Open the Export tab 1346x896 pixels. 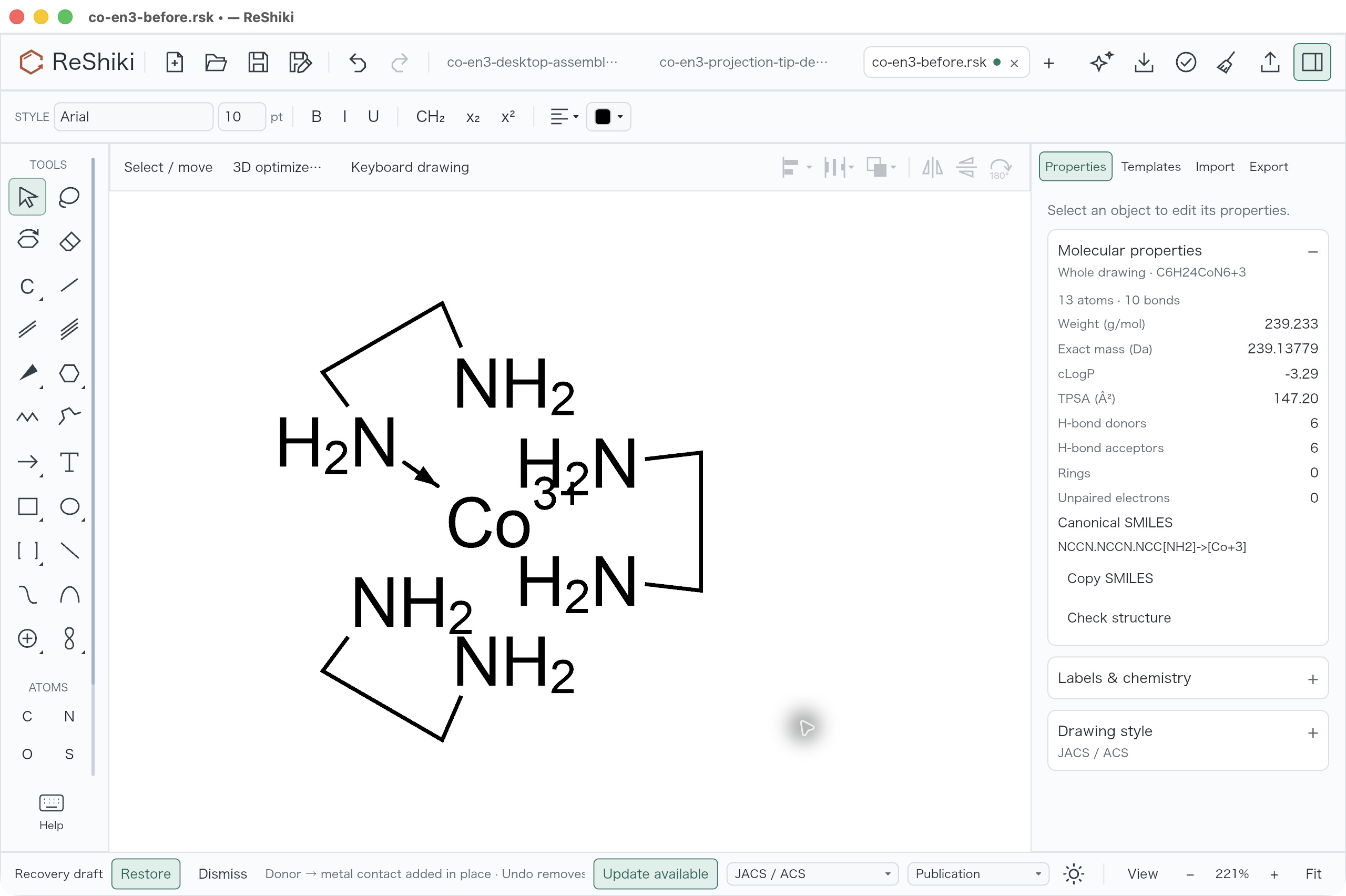pyautogui.click(x=1268, y=166)
